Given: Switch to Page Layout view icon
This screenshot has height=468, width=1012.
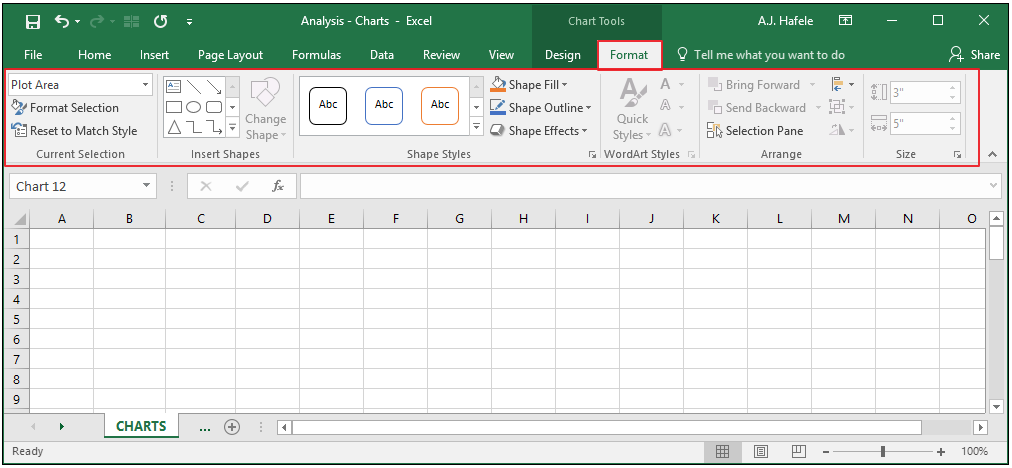Looking at the screenshot, I should pyautogui.click(x=761, y=451).
